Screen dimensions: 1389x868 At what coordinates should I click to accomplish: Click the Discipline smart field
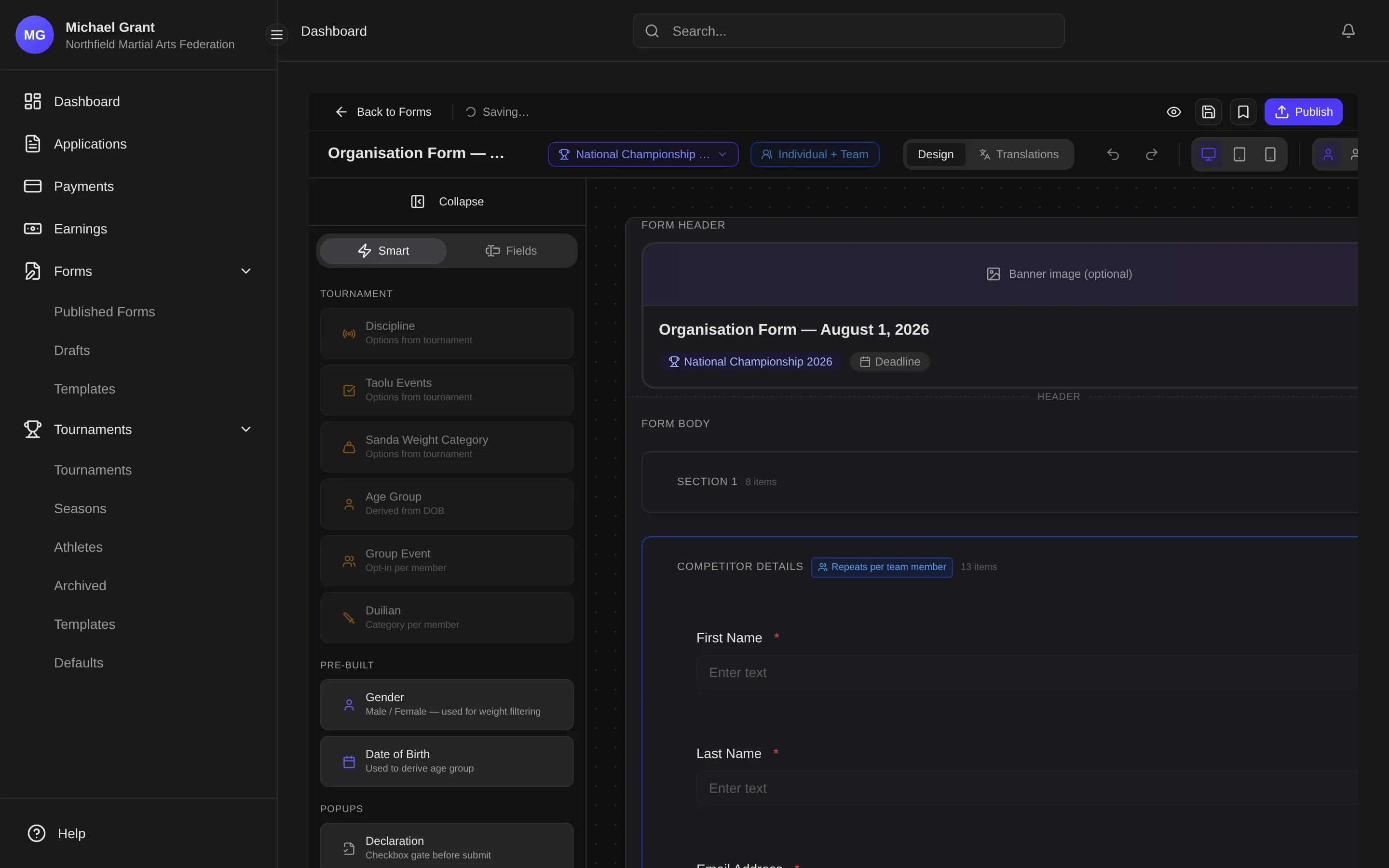(x=447, y=334)
